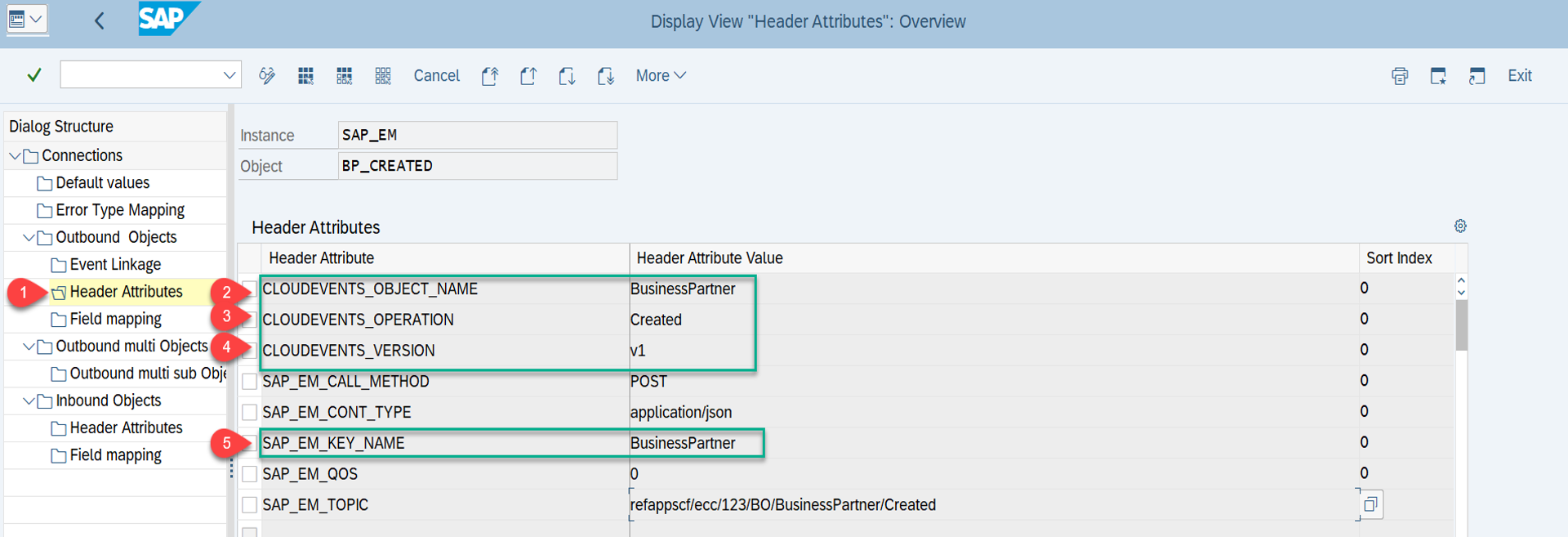Go to previous page icon
Image resolution: width=1568 pixels, height=537 pixels.
tap(528, 76)
